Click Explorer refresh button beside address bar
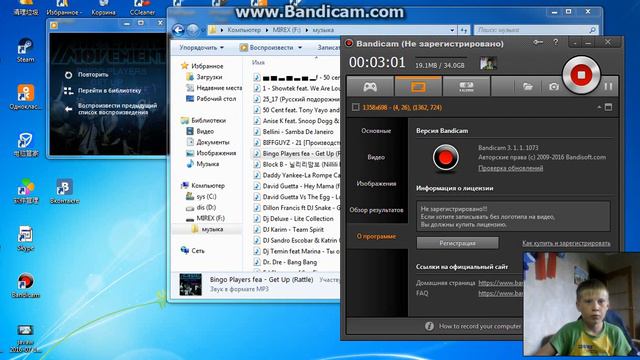Screen dimensions: 640x360 pos(464,30)
